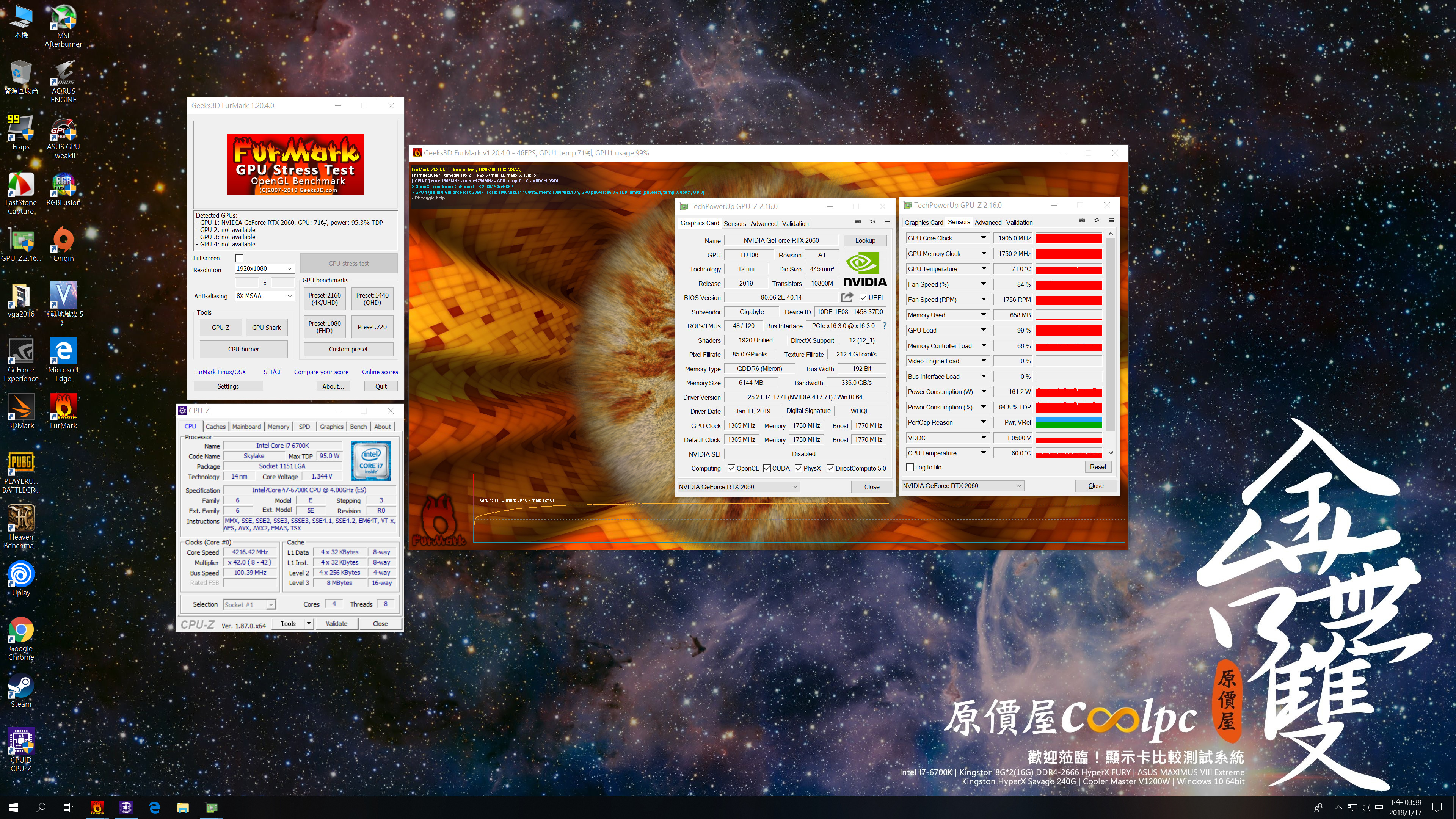This screenshot has width=1456, height=819.
Task: Open Uplay desktop icon
Action: [21, 579]
